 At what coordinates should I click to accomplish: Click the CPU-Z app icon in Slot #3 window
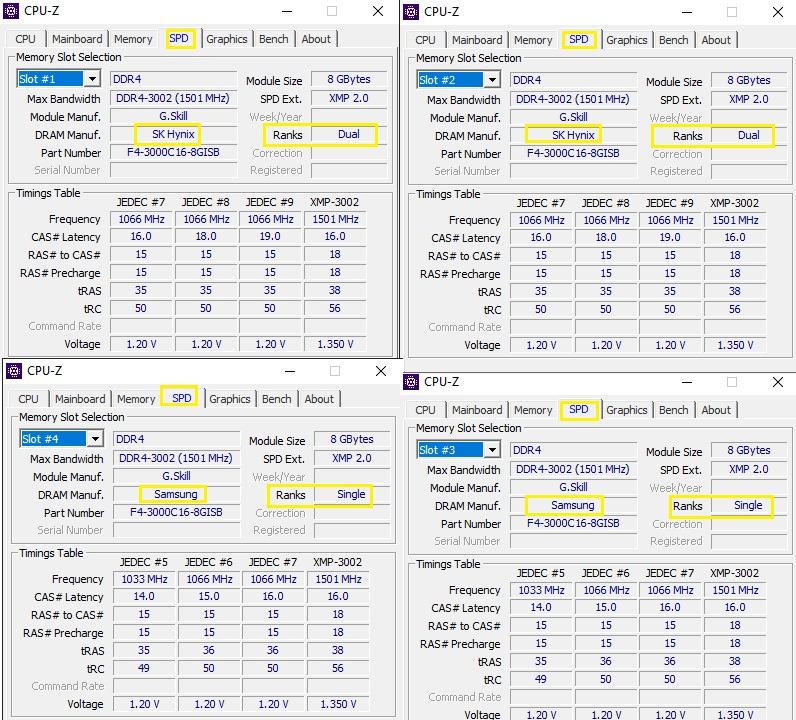click(x=411, y=382)
